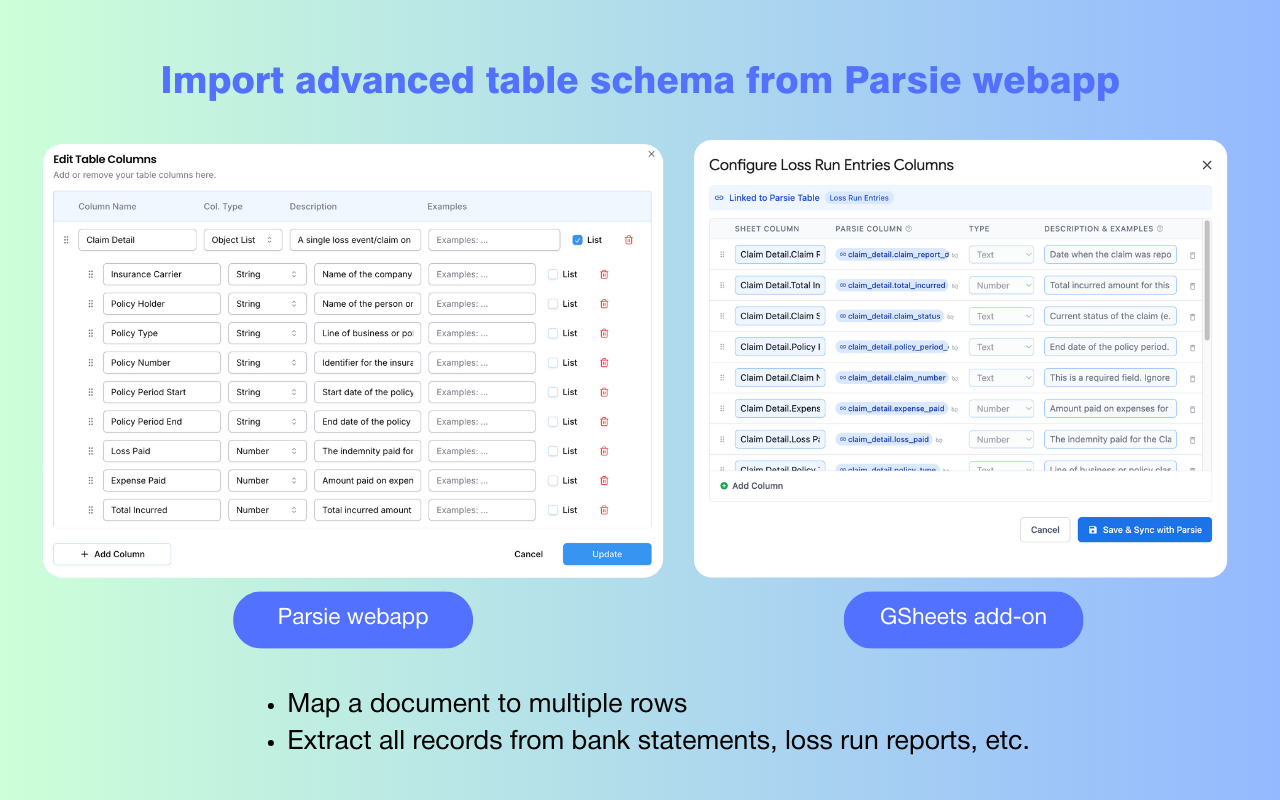Check the List checkbox for Insurance Carrier

(x=553, y=274)
